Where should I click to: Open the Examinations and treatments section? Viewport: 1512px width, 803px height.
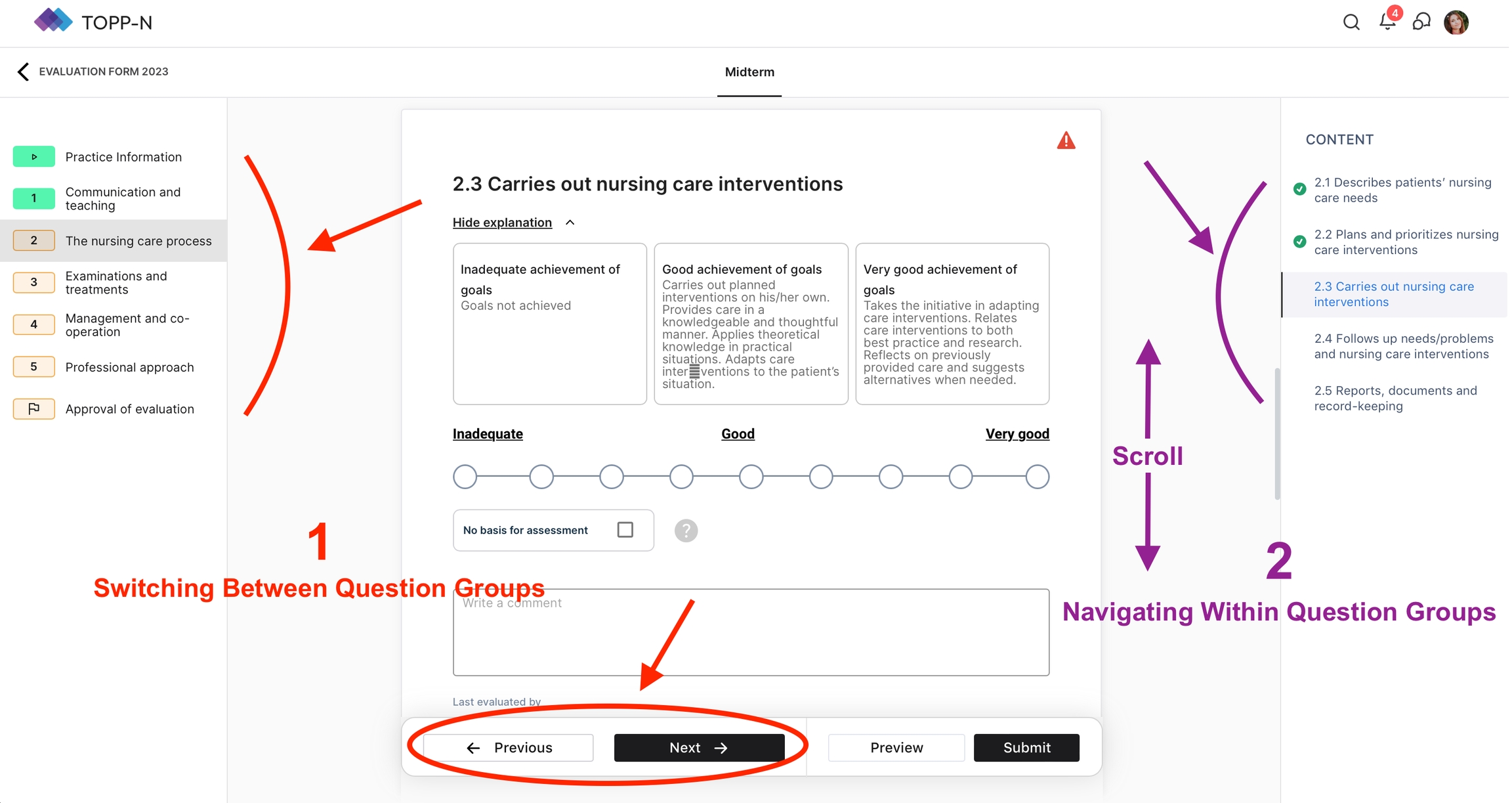[116, 282]
